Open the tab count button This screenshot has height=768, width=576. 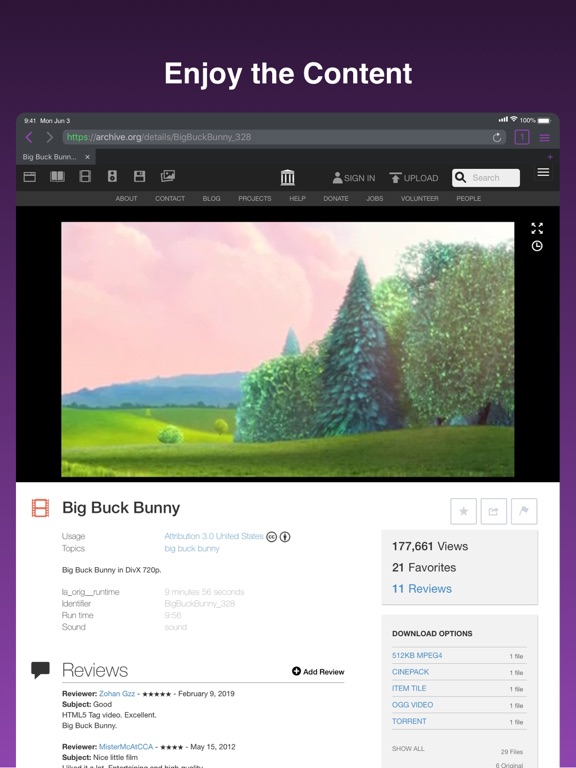click(522, 137)
